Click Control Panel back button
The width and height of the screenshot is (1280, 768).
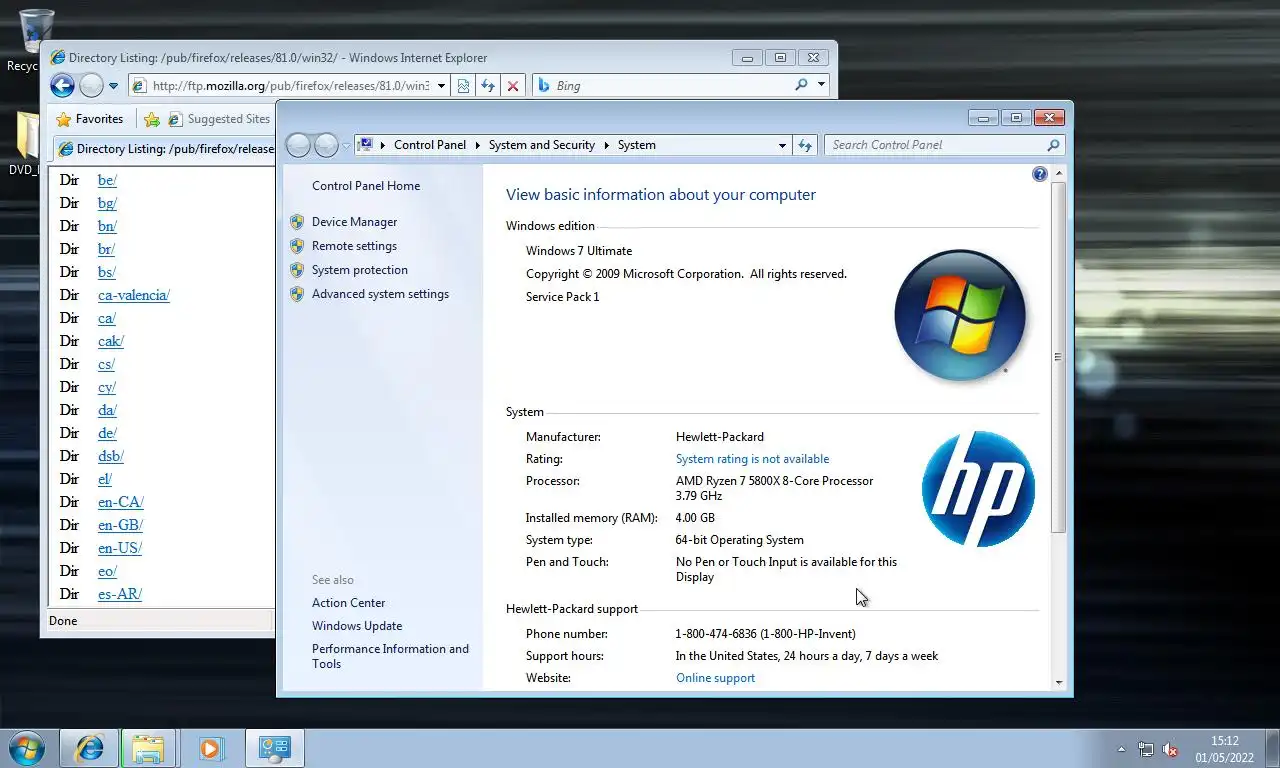coord(298,146)
